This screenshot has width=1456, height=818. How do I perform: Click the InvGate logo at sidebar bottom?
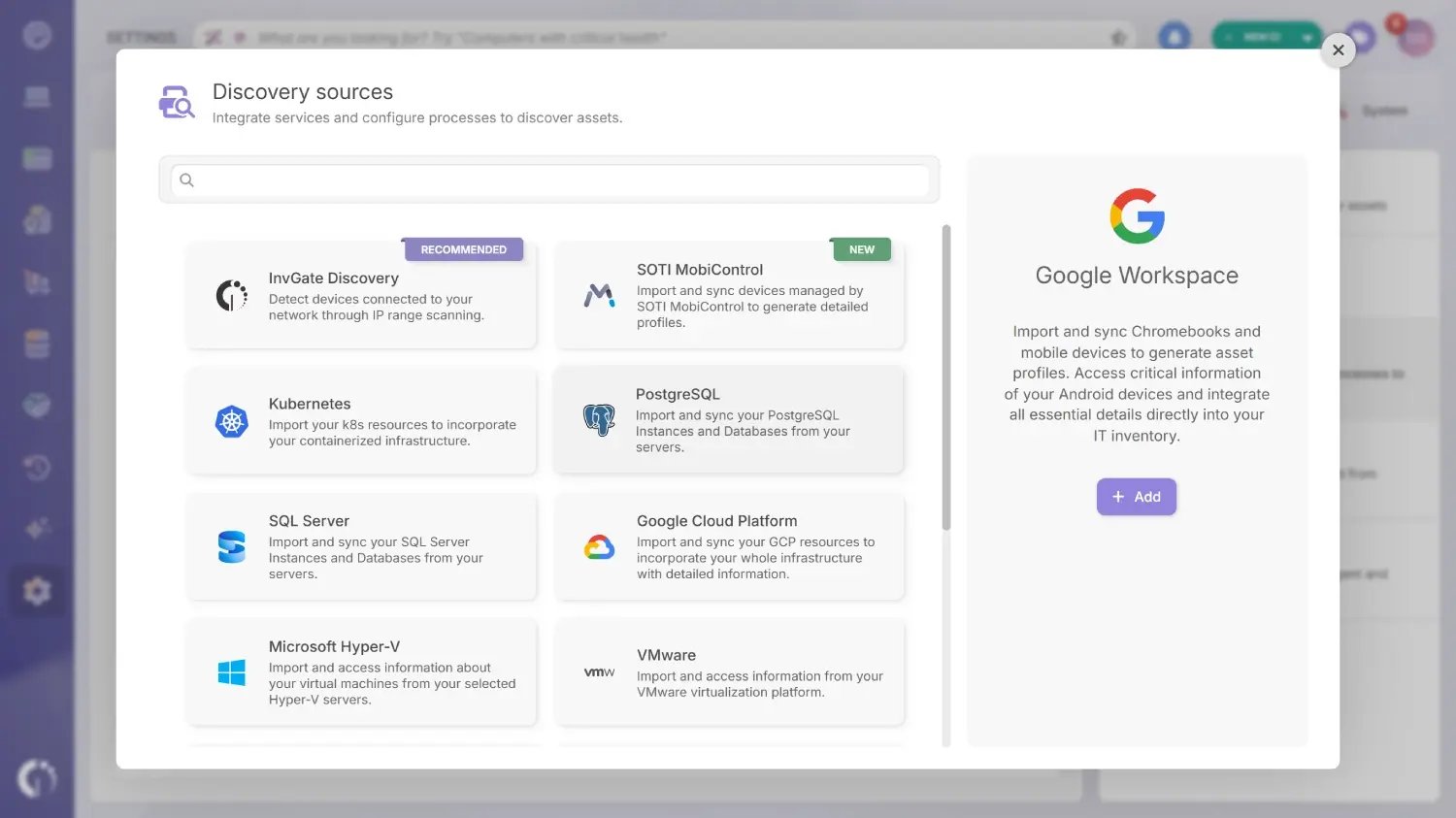(x=37, y=778)
